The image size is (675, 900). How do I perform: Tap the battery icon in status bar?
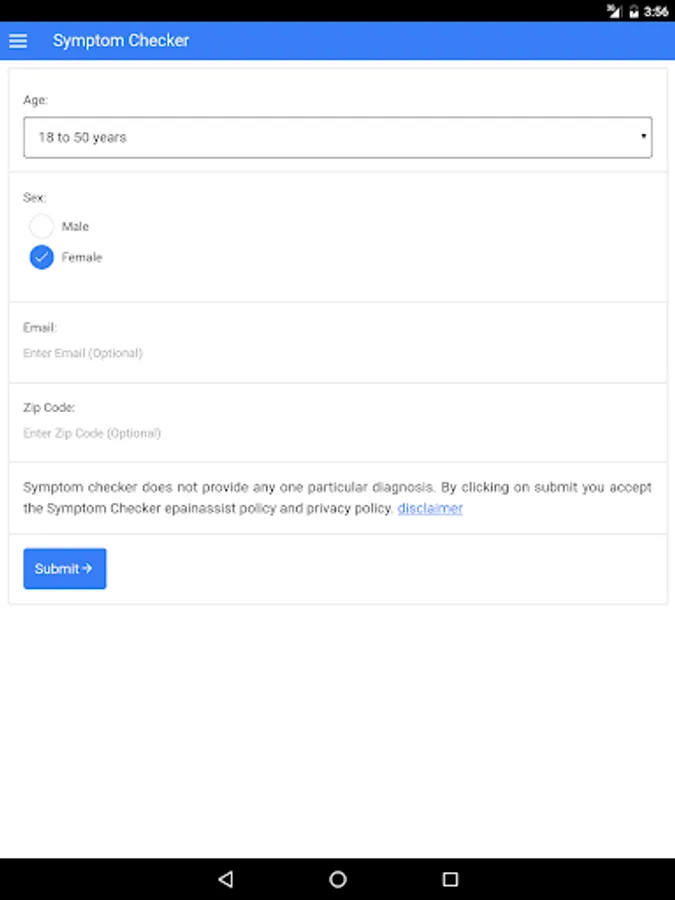pos(633,11)
